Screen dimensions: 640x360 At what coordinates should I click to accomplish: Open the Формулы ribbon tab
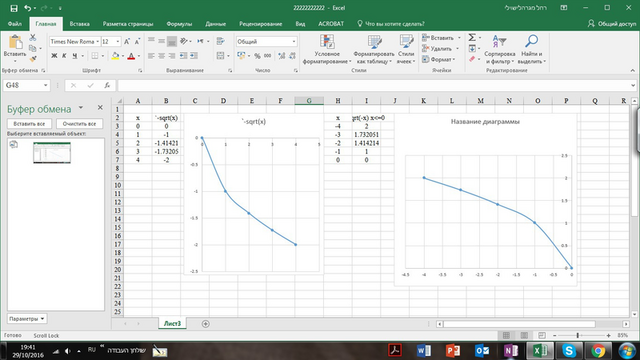pos(179,24)
